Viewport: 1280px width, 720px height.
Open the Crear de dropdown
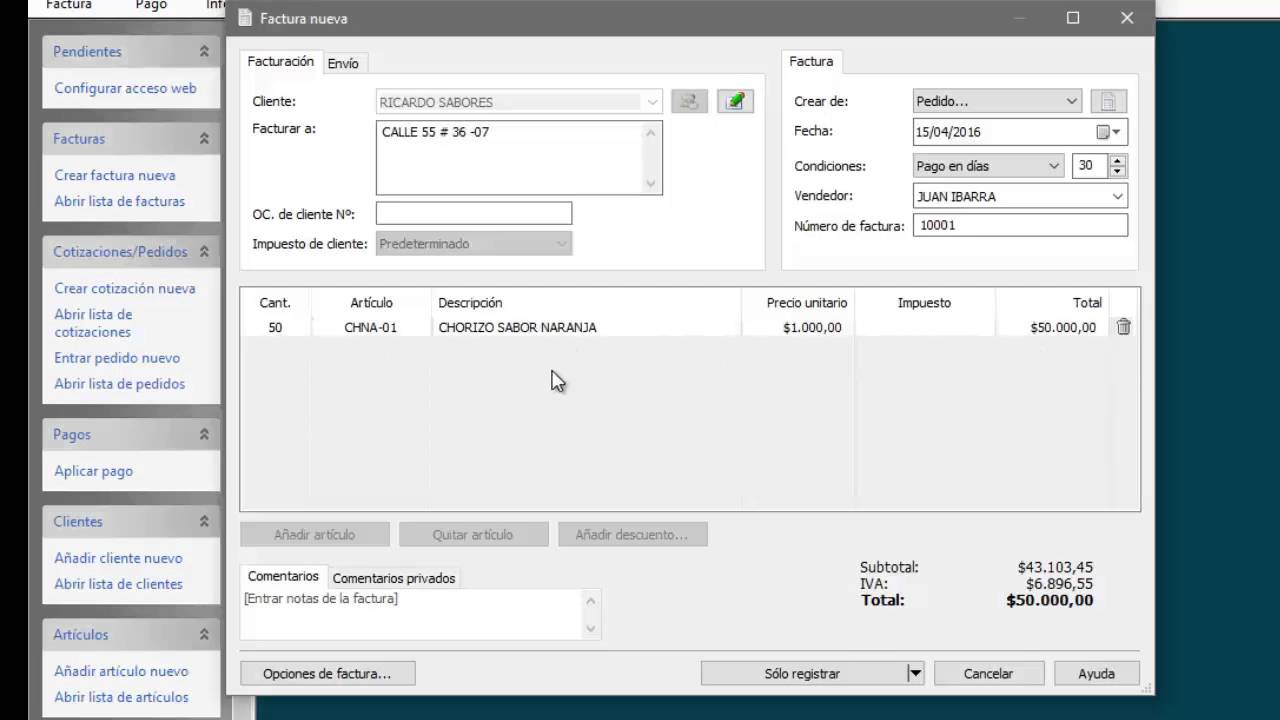1071,101
